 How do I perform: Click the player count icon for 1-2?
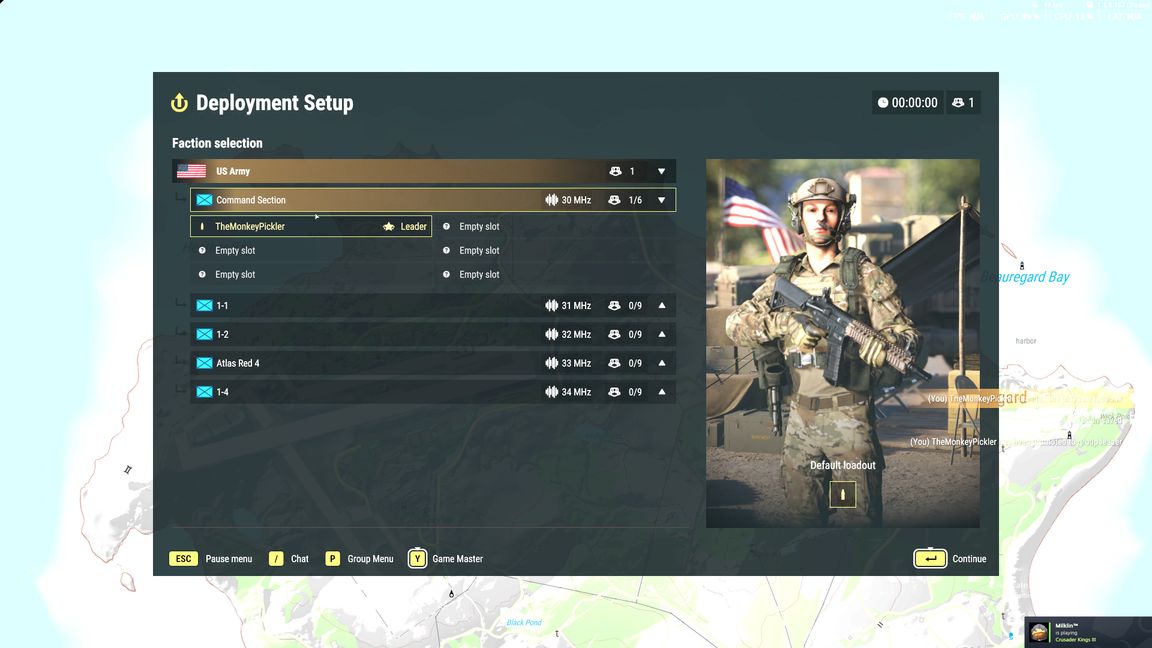click(x=614, y=335)
